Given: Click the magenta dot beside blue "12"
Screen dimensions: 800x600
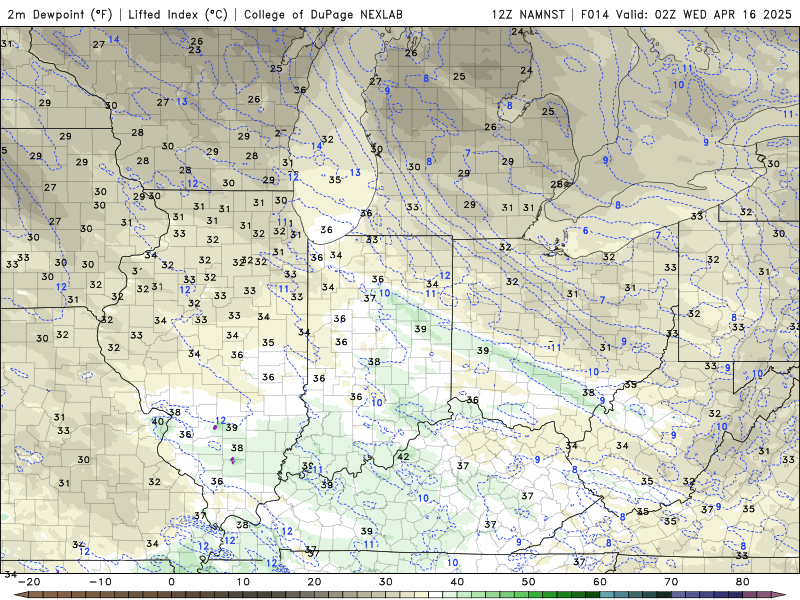Looking at the screenshot, I should pyautogui.click(x=215, y=428).
